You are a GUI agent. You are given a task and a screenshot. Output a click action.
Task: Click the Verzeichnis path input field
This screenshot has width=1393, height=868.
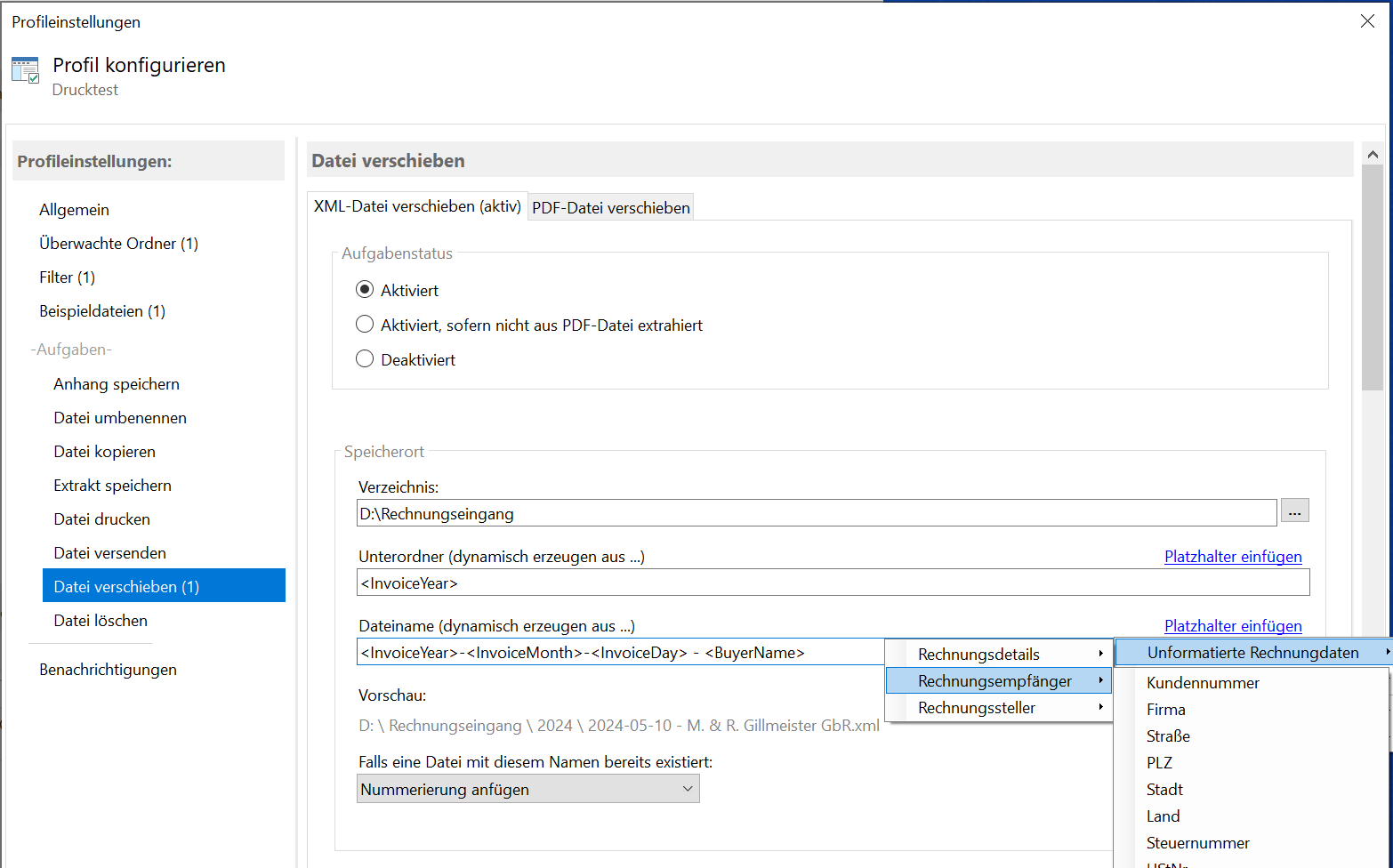[x=817, y=513]
